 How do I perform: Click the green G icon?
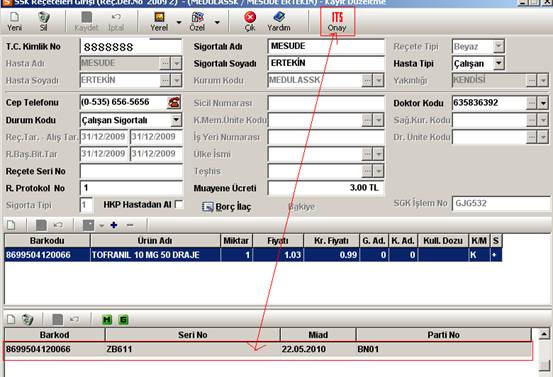point(123,320)
